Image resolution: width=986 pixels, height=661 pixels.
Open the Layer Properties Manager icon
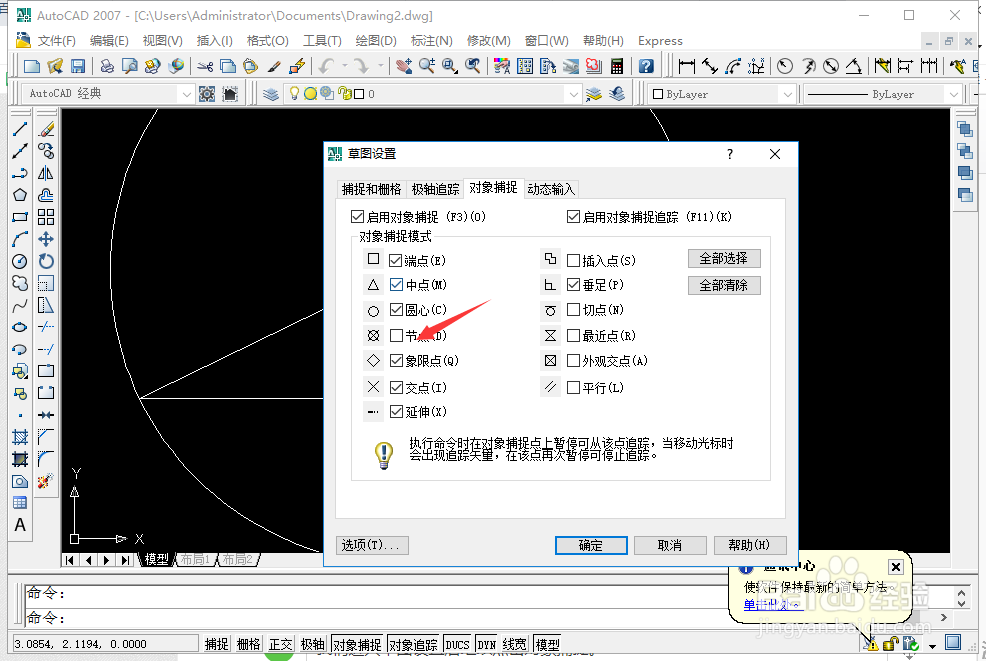[x=270, y=94]
